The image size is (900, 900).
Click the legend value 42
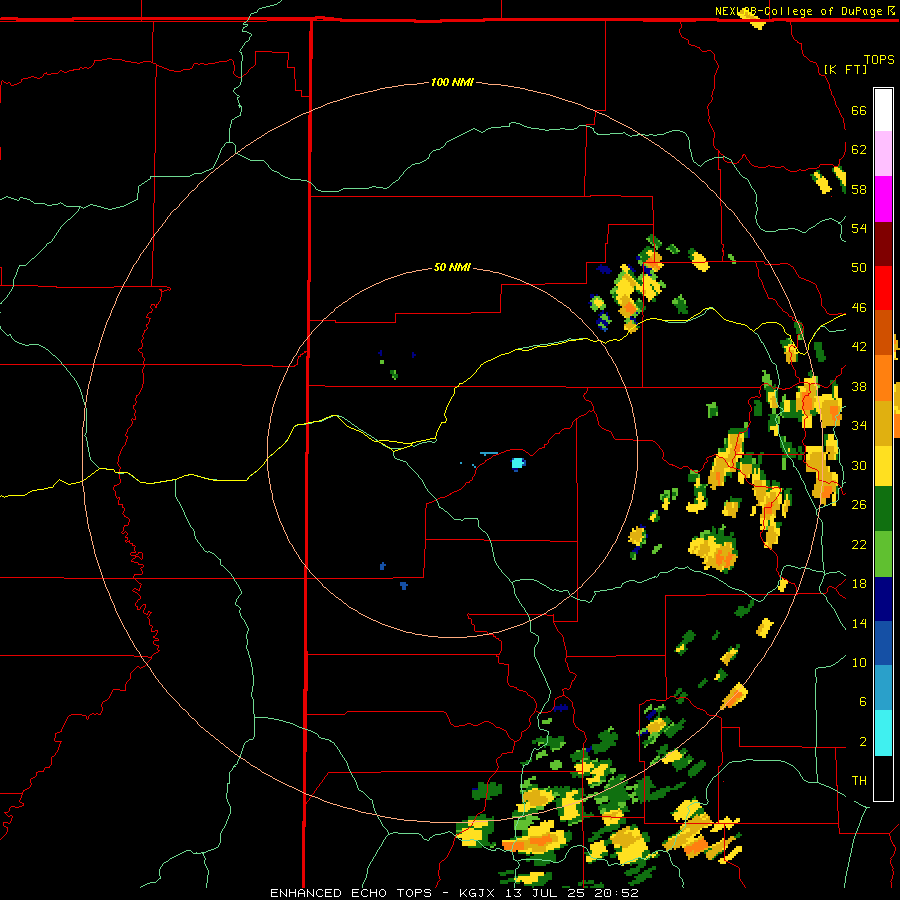[x=859, y=347]
